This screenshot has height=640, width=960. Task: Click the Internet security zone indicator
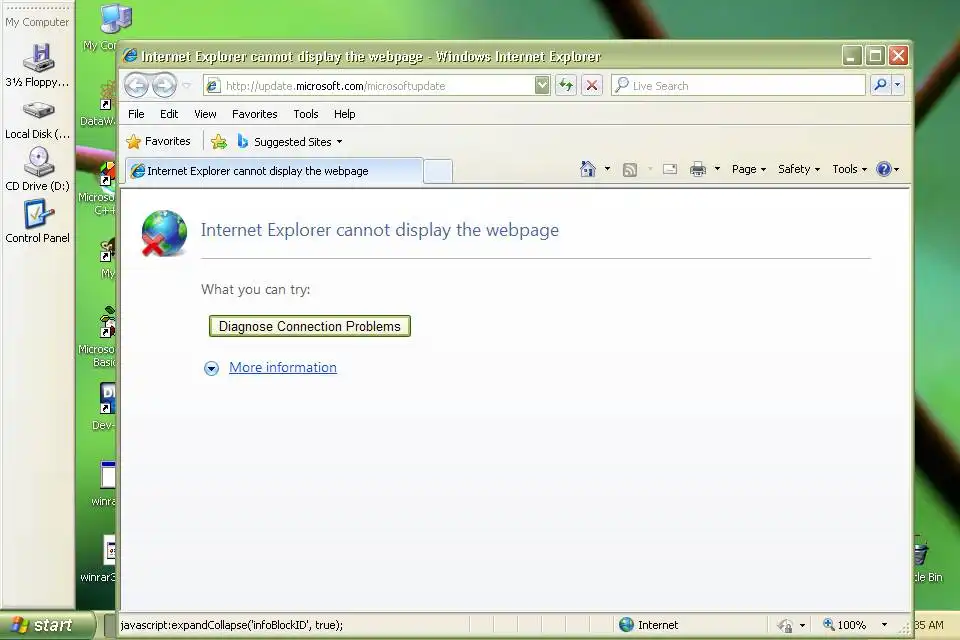click(x=649, y=625)
